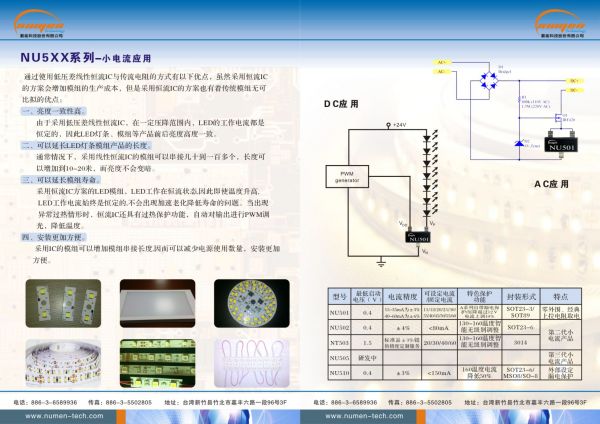600x424 pixels.
Task: Click the 研发中 cell in the NU505 row
Action: coord(367,358)
